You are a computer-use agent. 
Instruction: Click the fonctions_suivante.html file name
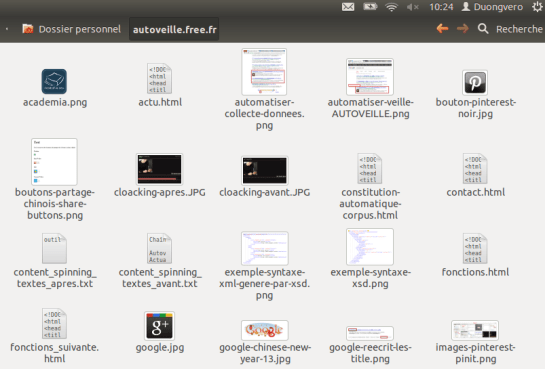point(55,353)
